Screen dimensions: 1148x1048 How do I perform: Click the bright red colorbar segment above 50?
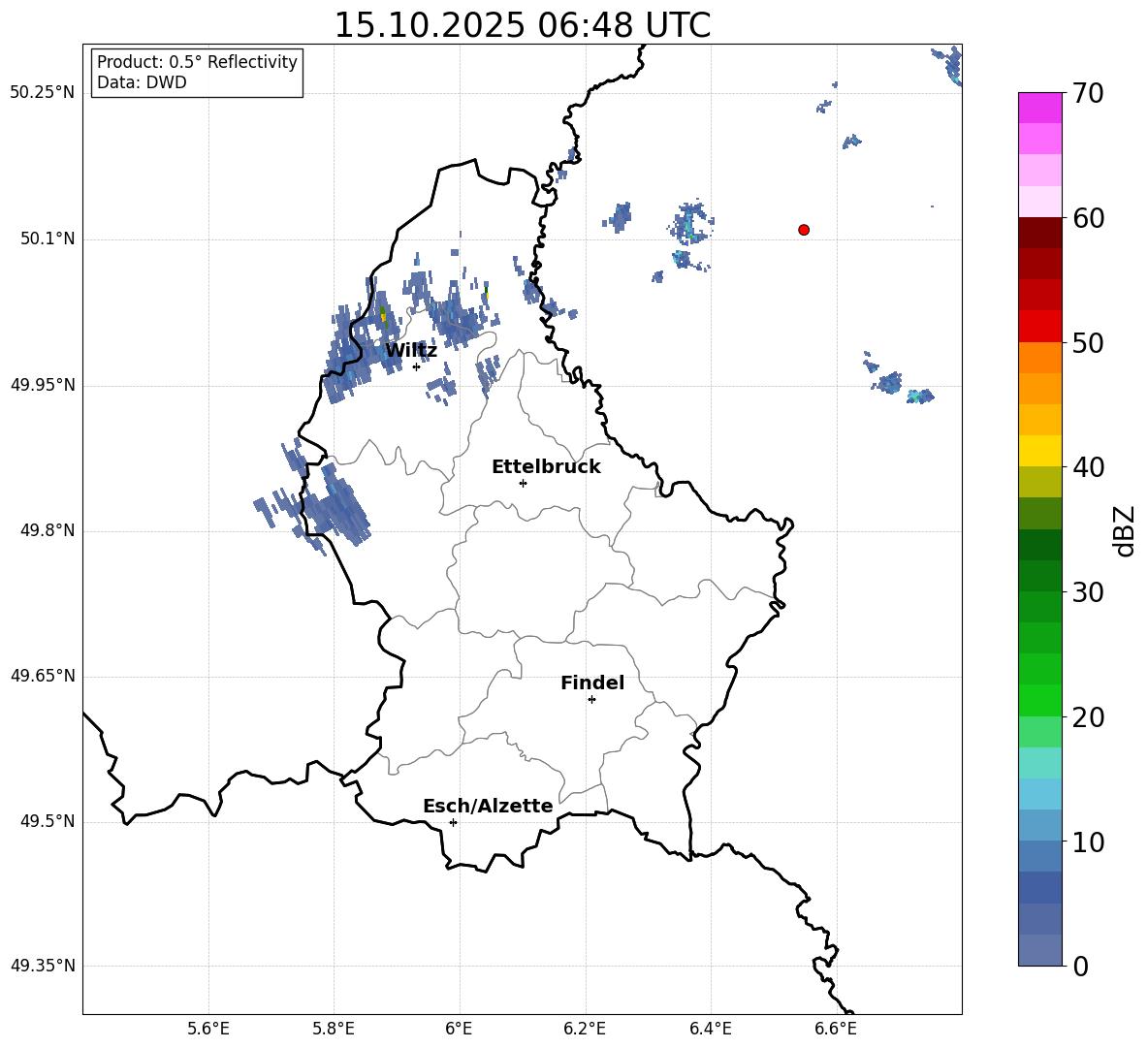1039,327
